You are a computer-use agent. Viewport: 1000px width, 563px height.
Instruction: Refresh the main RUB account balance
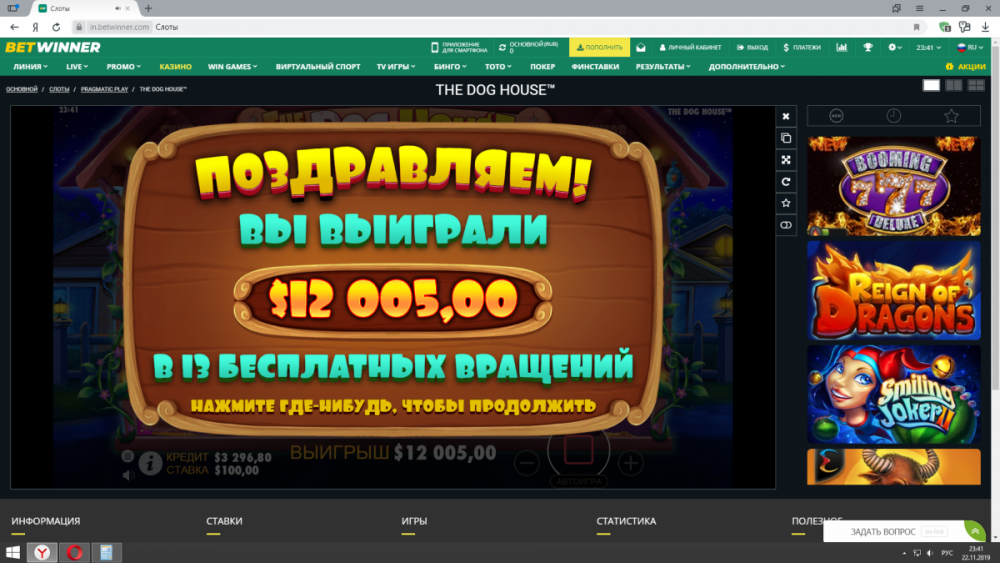click(503, 47)
